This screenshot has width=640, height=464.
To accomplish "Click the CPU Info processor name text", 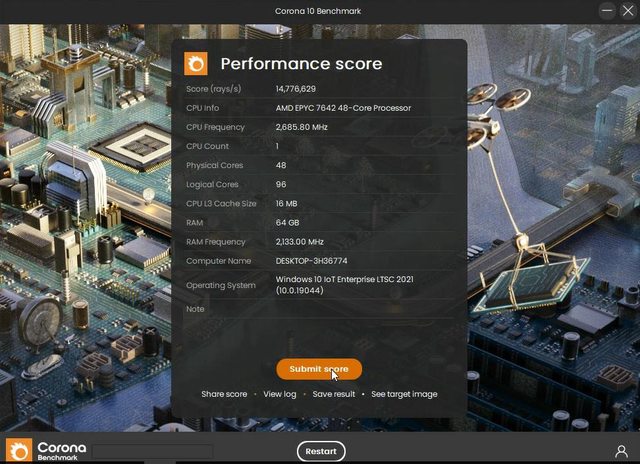I will [x=343, y=108].
